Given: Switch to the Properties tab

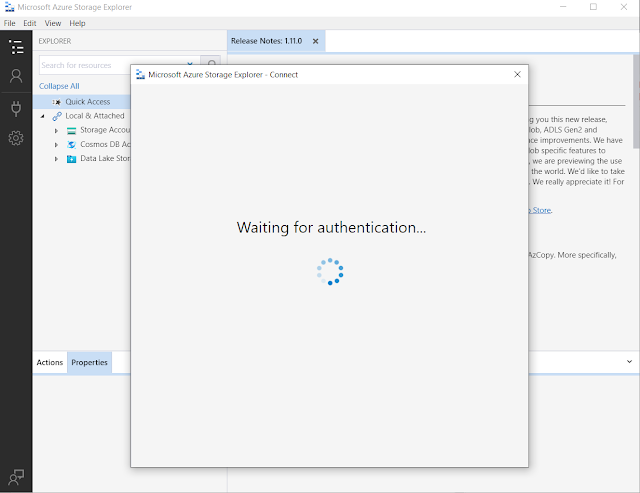Looking at the screenshot, I should click(89, 362).
